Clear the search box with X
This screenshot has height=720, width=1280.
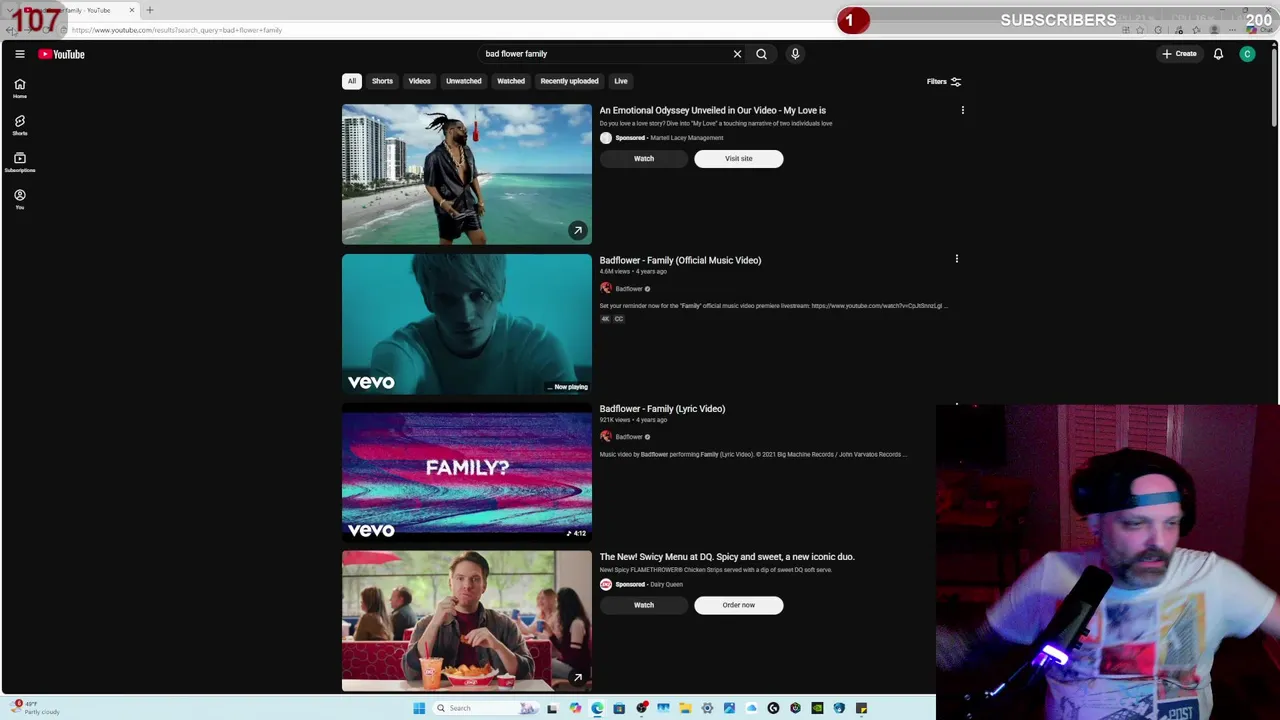click(737, 54)
